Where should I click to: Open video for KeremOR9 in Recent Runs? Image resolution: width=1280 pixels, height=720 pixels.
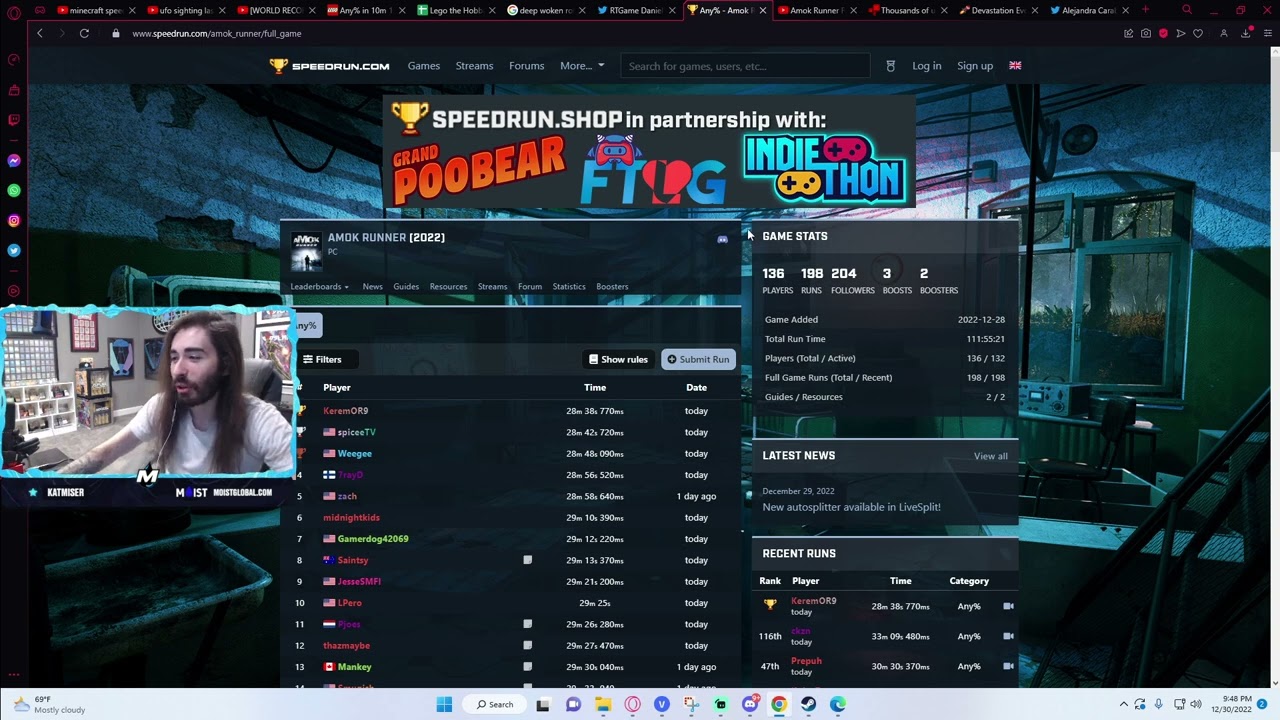(1008, 606)
